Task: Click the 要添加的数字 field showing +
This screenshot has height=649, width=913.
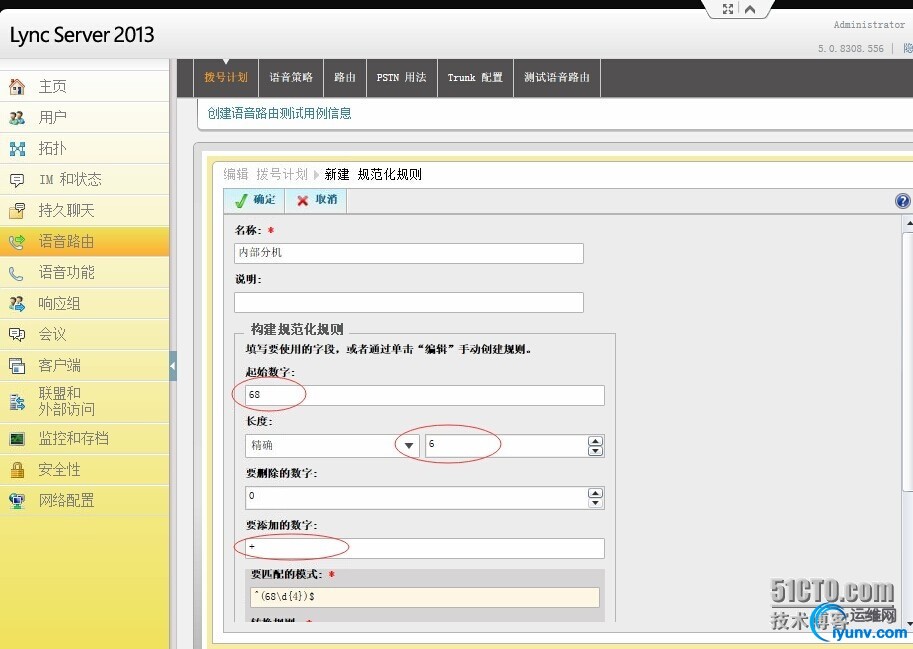Action: [424, 548]
